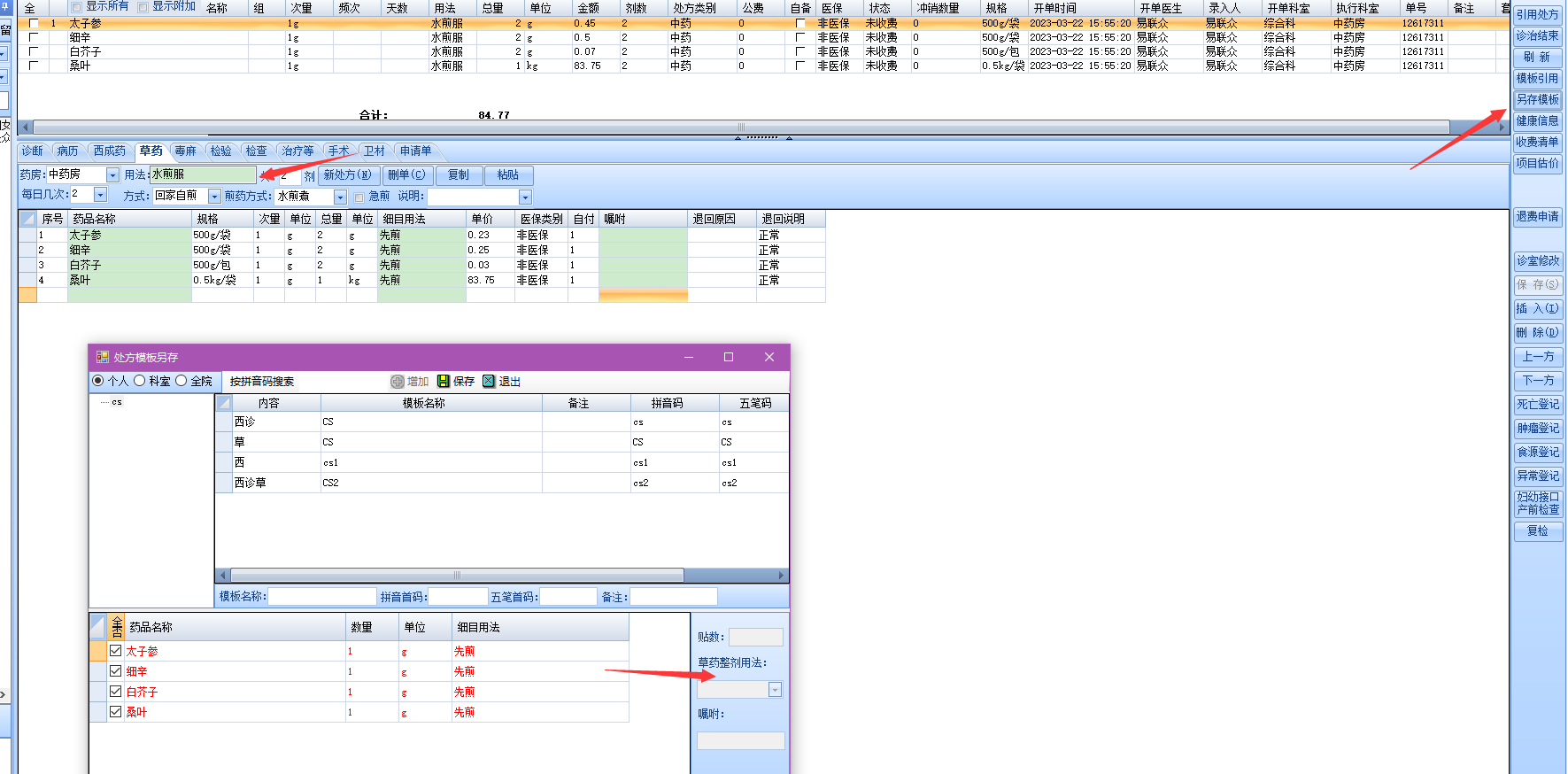Click the 增加 add icon in template dialog
The image size is (1568, 774).
tap(398, 382)
